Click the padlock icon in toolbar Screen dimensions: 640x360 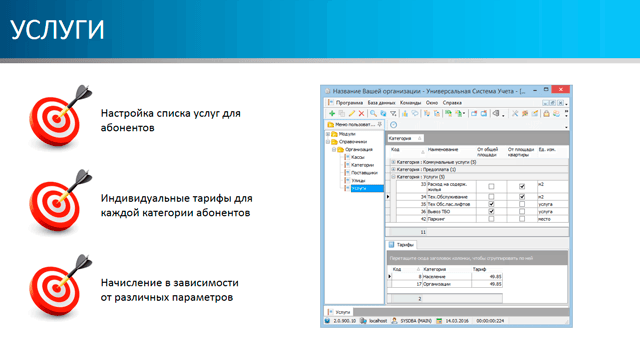(546, 113)
